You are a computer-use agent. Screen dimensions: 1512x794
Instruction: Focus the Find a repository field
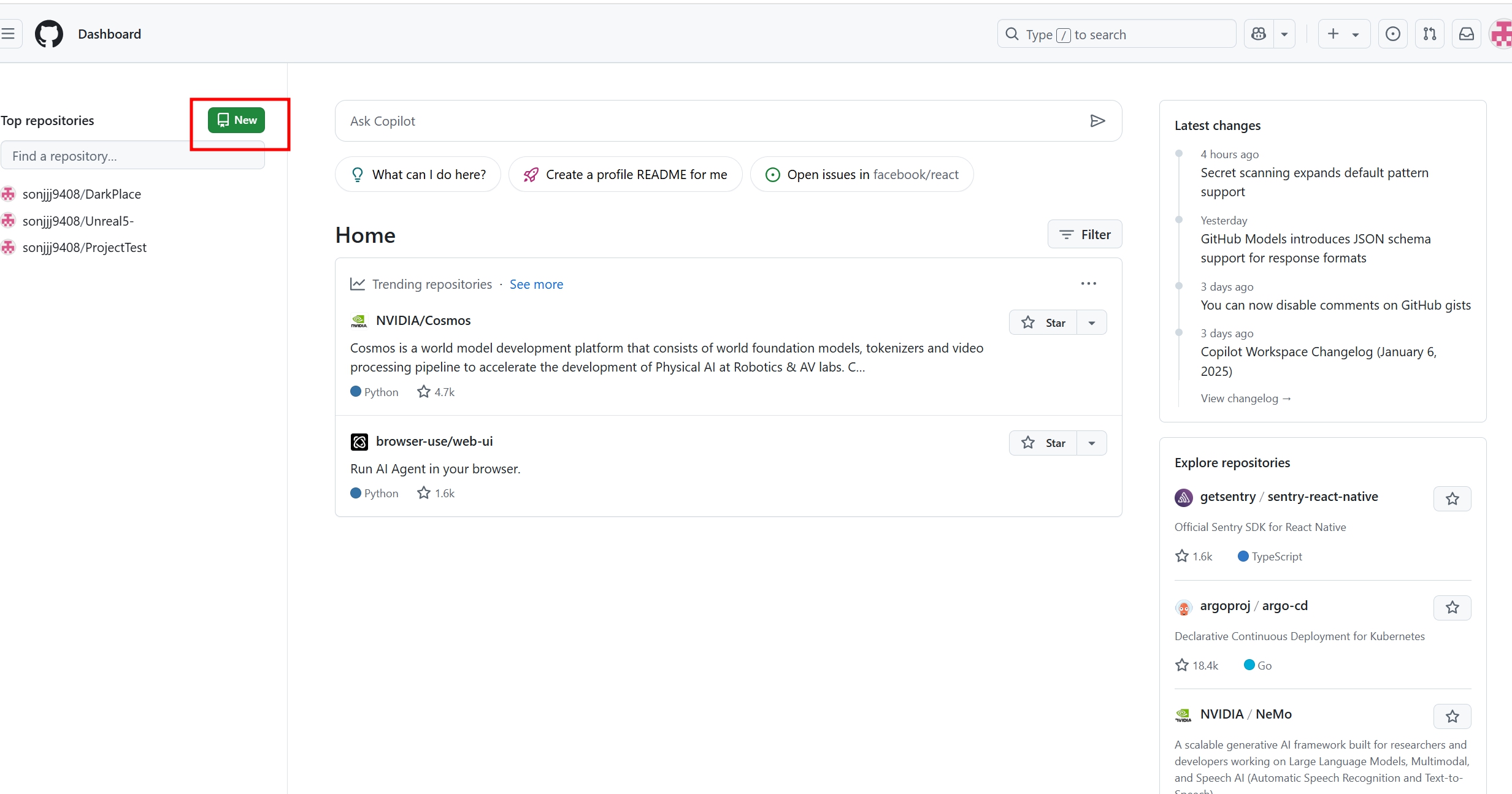tap(132, 156)
